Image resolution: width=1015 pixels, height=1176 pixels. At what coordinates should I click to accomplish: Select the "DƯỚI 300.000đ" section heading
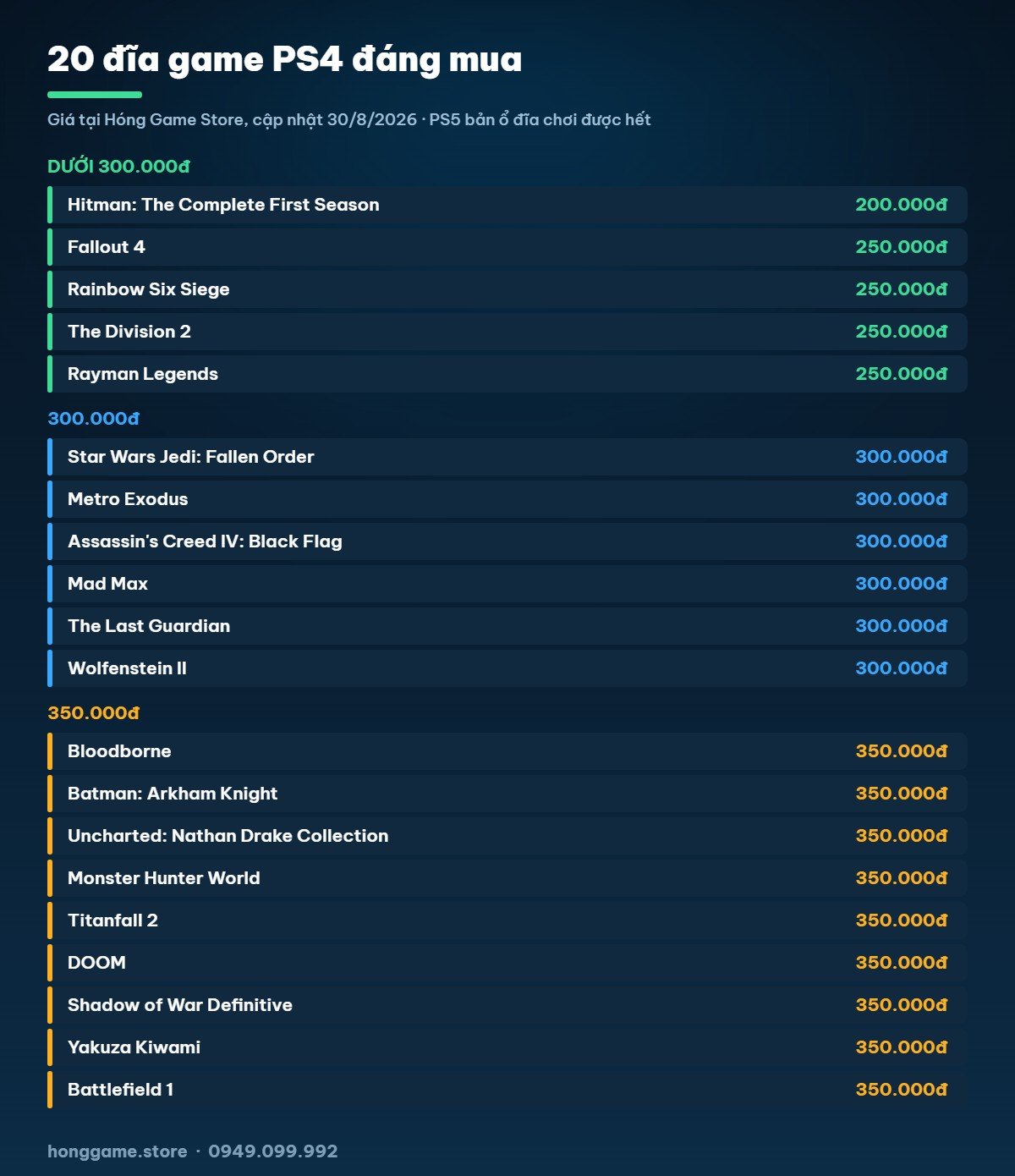118,167
